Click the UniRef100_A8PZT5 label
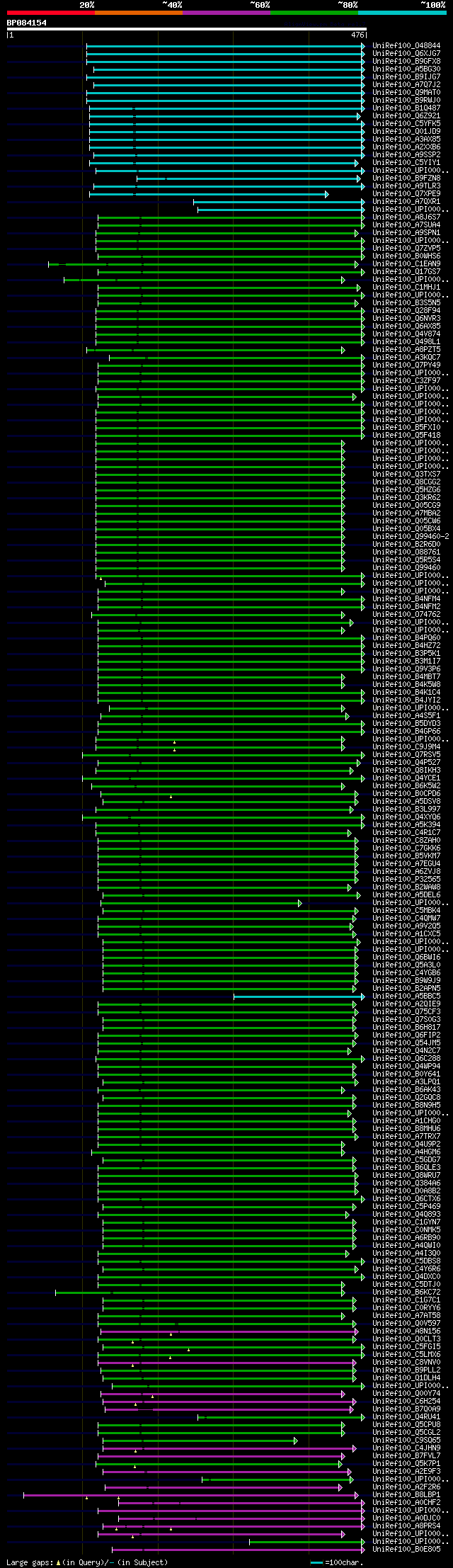The image size is (453, 1568). coord(406,350)
